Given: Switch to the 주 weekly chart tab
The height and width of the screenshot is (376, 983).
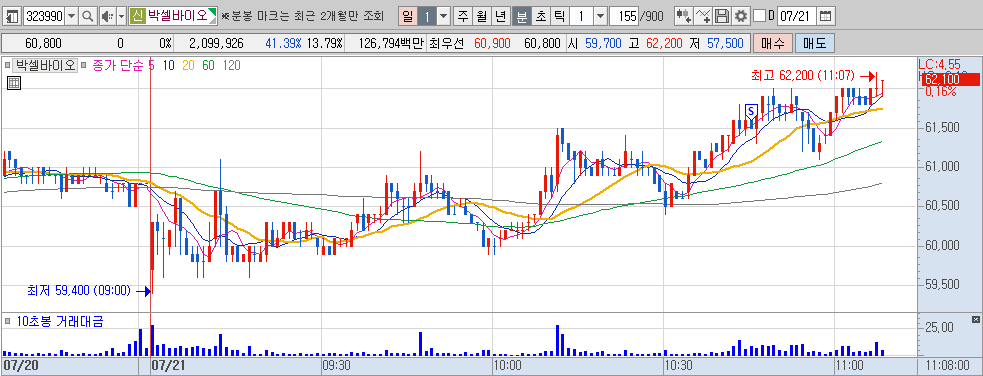Looking at the screenshot, I should point(463,16).
